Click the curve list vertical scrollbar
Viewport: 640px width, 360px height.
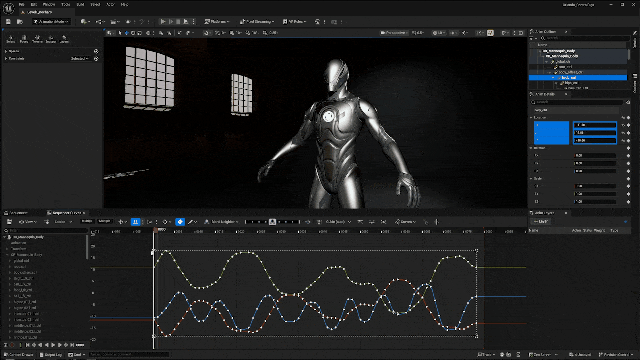[x=87, y=247]
